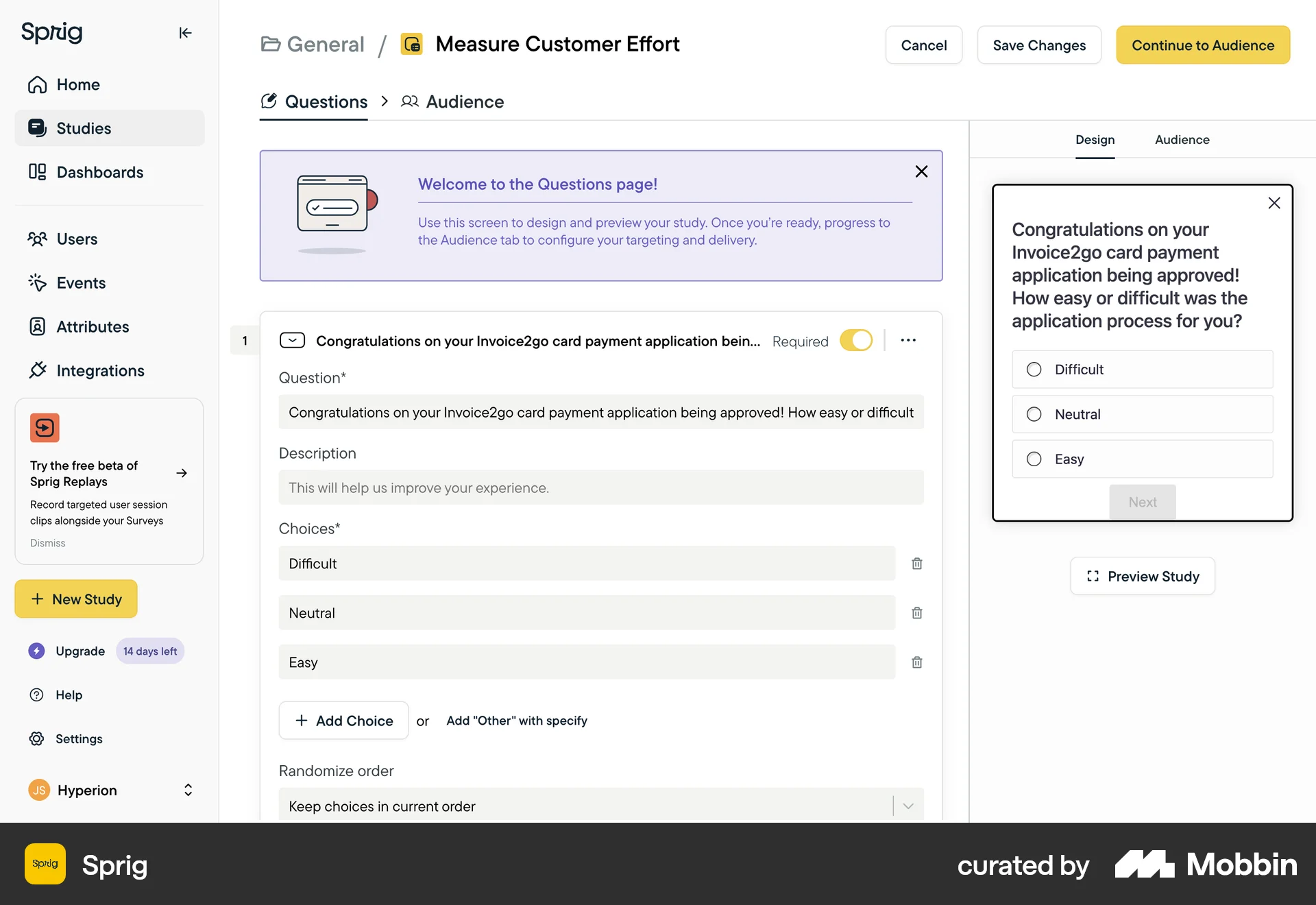The image size is (1316, 905).
Task: Delete the Easy choice with trash icon
Action: [916, 662]
